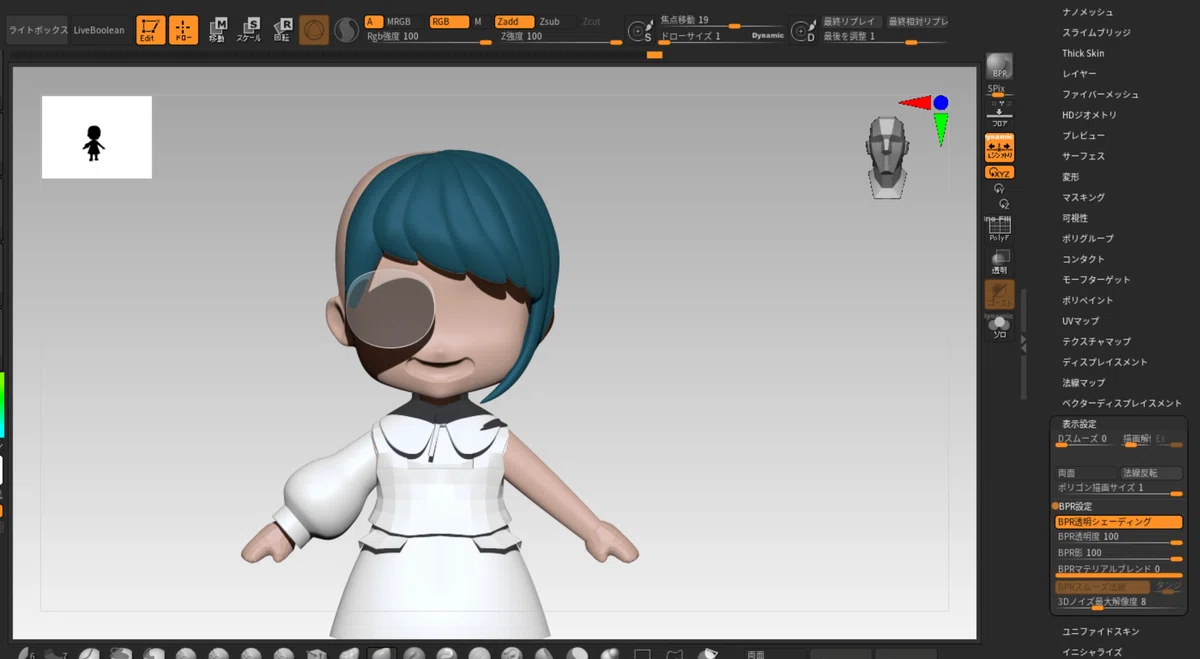Open ポリグループ section

point(1087,238)
